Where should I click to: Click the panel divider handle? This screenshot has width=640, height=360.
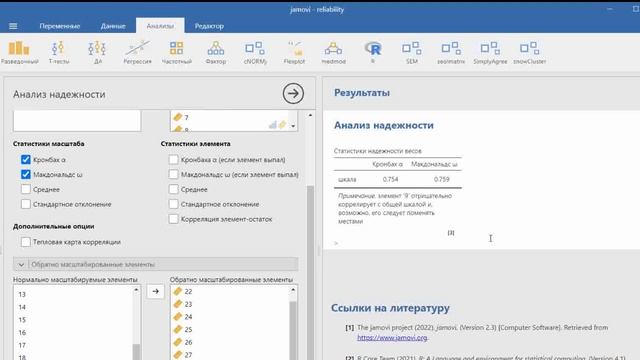click(x=319, y=250)
